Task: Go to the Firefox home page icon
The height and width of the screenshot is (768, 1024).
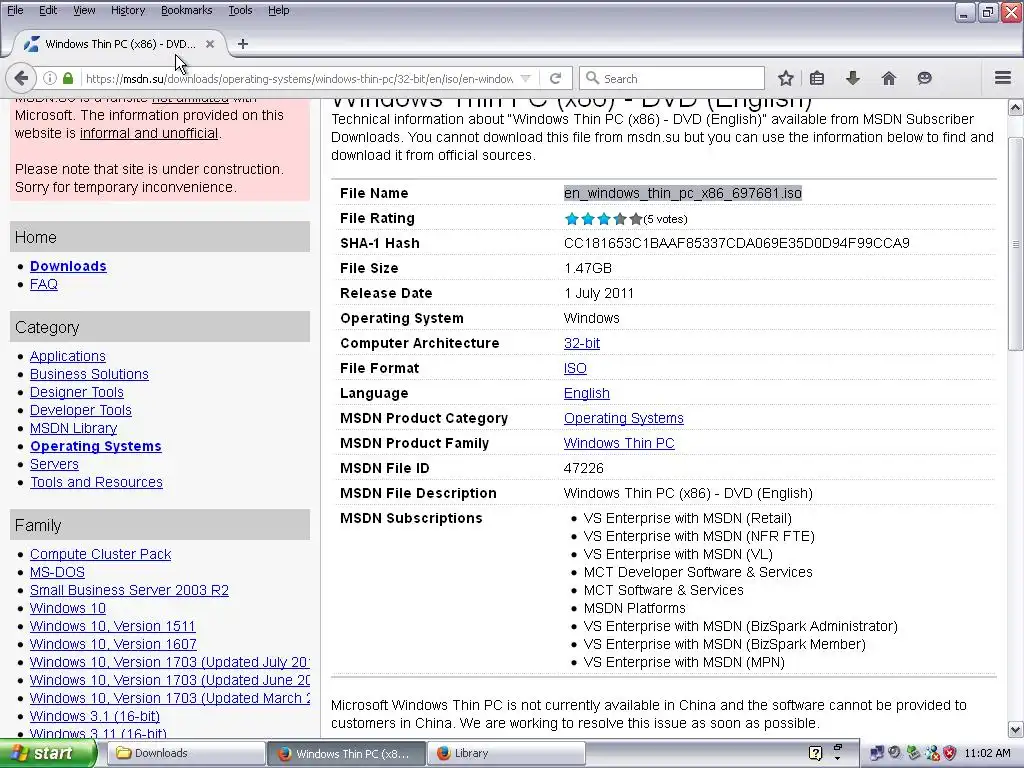Action: (889, 78)
